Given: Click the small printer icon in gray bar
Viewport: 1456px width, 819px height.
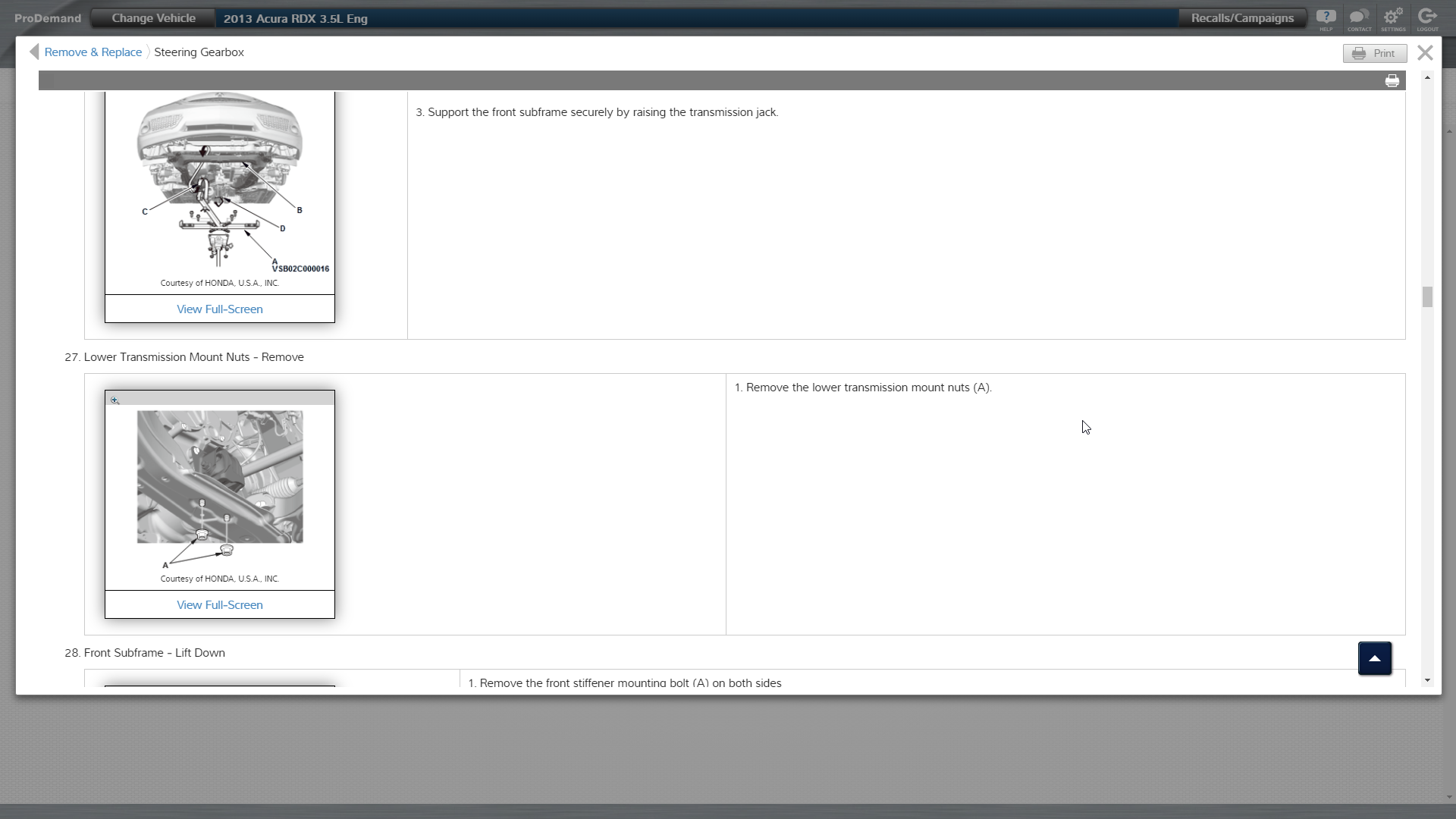Looking at the screenshot, I should point(1392,81).
